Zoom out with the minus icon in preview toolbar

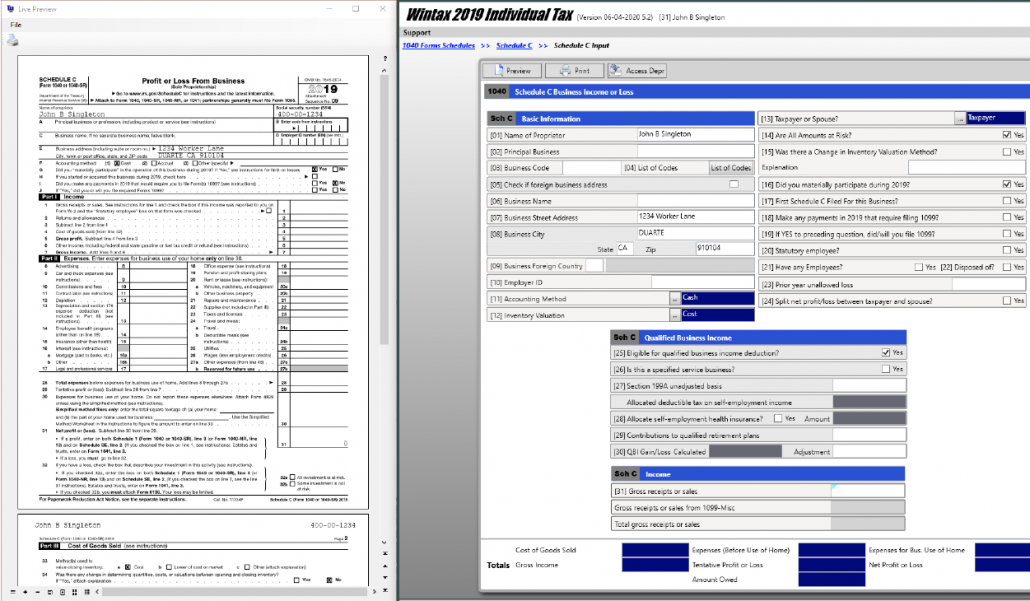tap(37, 592)
